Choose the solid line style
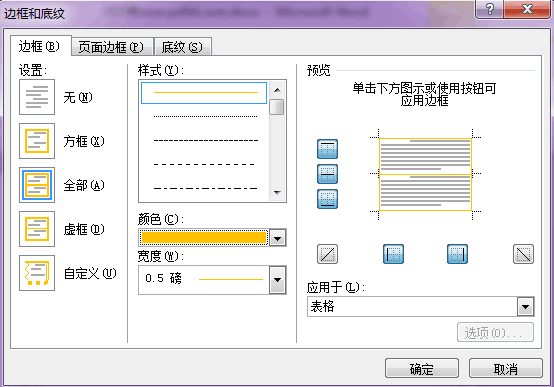 204,93
